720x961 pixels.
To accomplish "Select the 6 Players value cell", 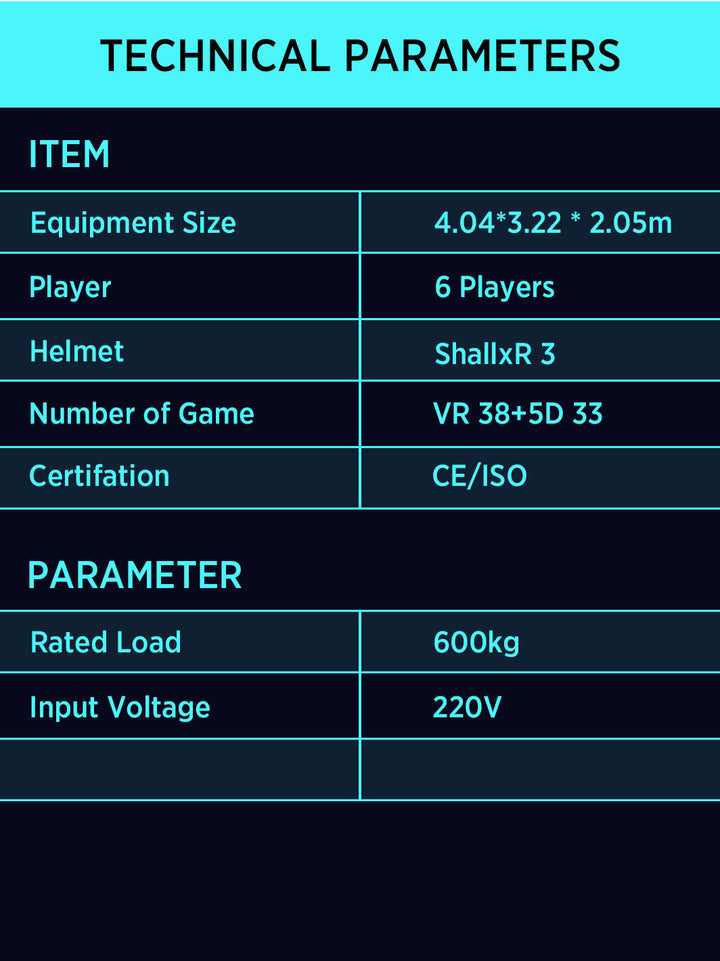I will (494, 287).
